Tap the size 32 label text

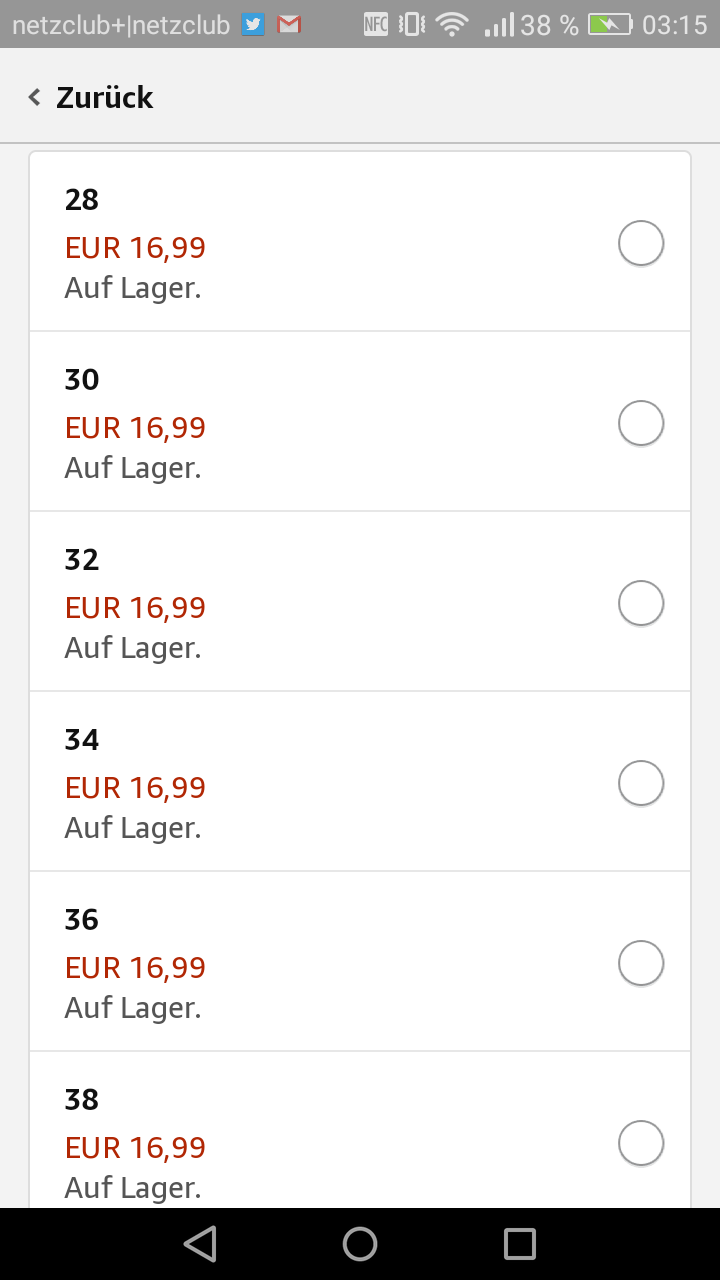[x=82, y=560]
